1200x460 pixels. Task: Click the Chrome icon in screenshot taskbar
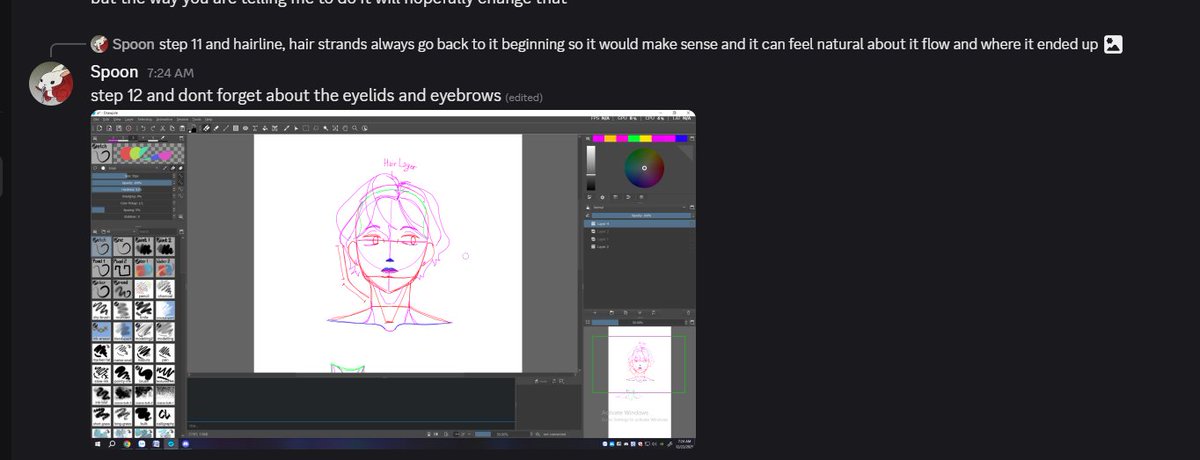point(127,444)
